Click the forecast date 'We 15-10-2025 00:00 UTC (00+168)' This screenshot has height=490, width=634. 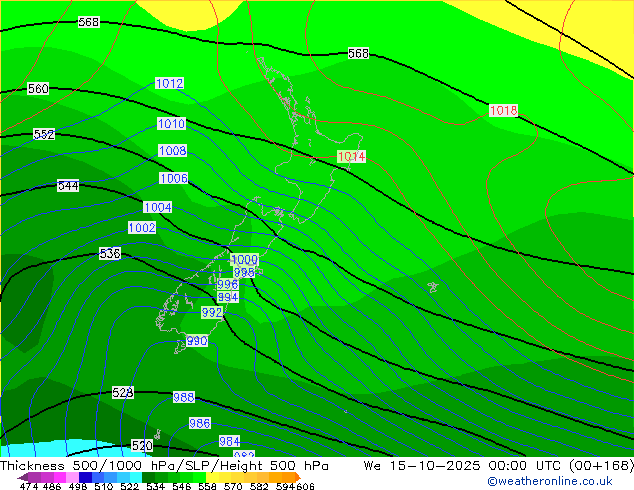click(498, 466)
